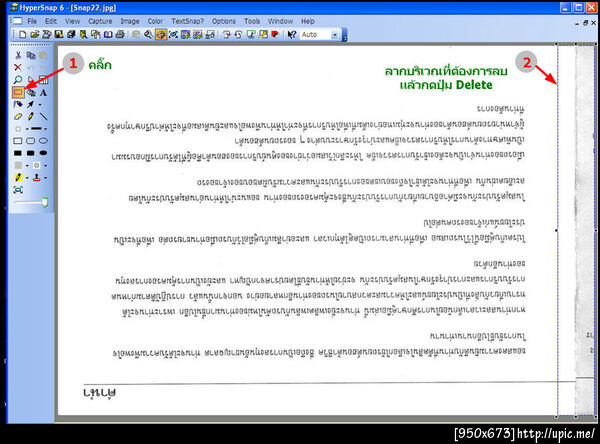Select the filled rounded rectangle shape tool
The image size is (600, 444).
click(31, 153)
